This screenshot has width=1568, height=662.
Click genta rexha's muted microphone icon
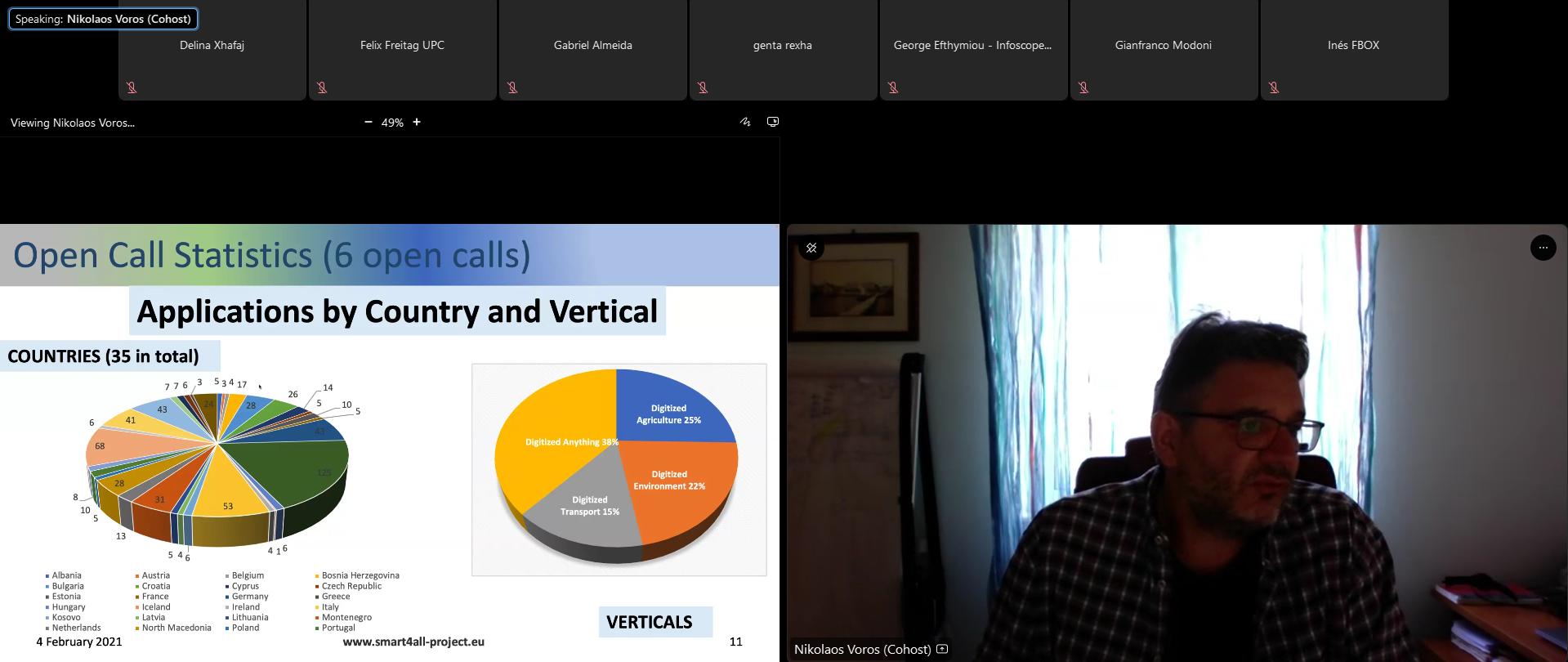tap(703, 87)
